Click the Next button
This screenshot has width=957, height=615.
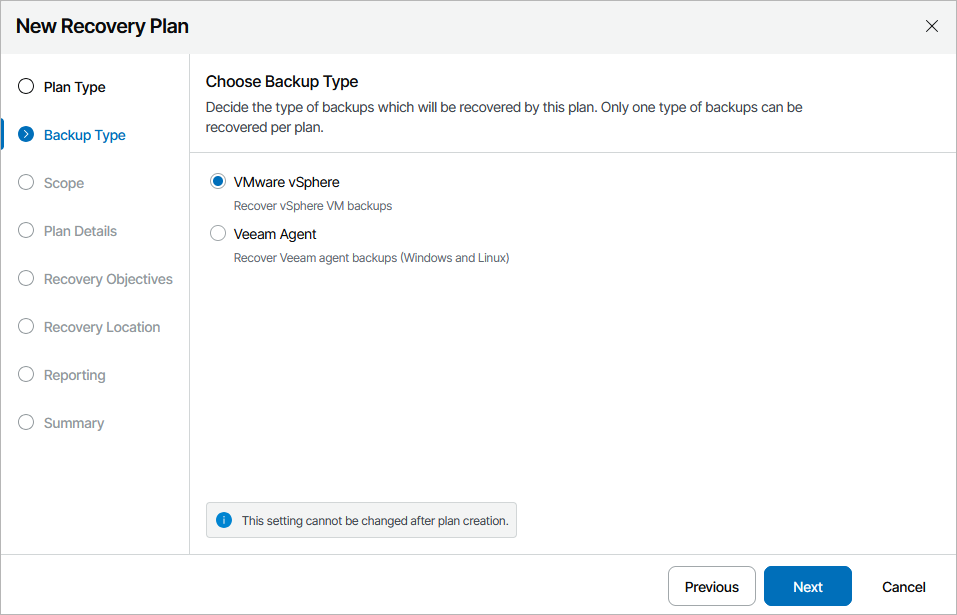point(807,586)
